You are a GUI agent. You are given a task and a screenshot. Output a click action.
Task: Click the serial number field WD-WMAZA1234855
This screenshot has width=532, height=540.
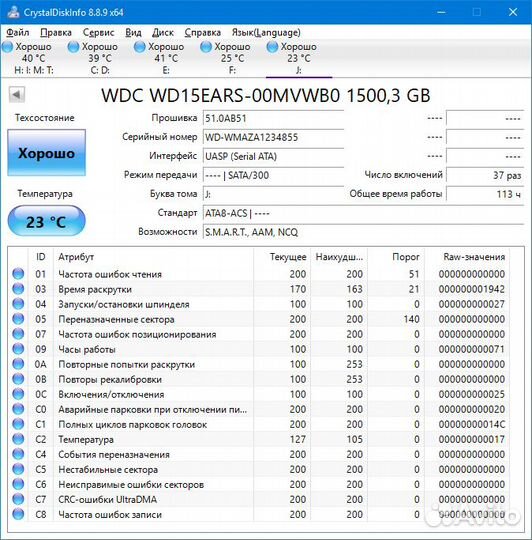[x=273, y=137]
